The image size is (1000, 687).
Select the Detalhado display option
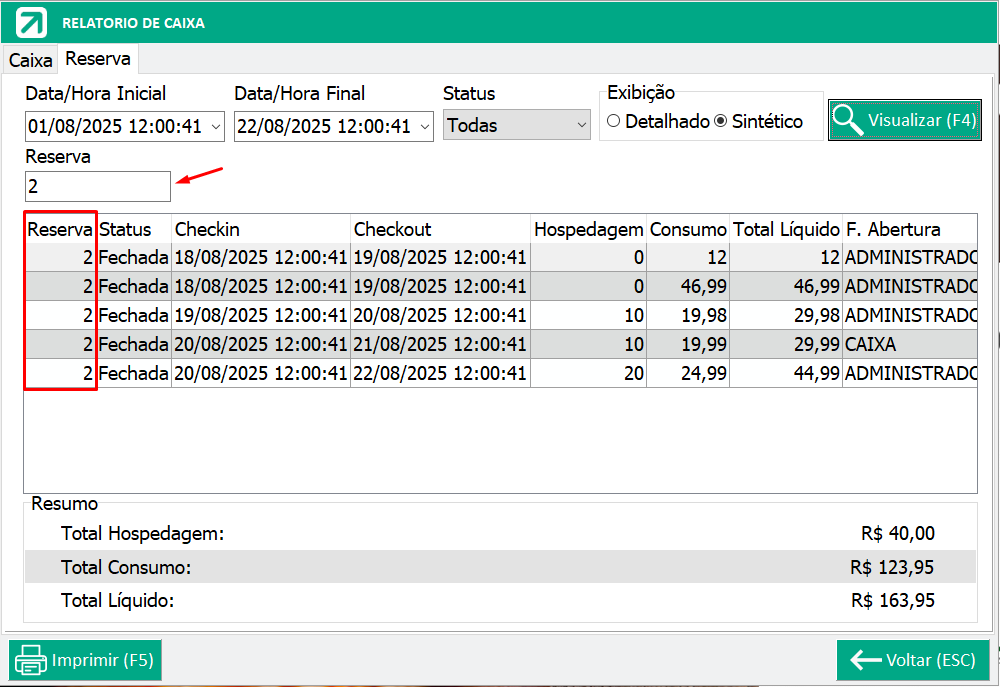[x=614, y=121]
